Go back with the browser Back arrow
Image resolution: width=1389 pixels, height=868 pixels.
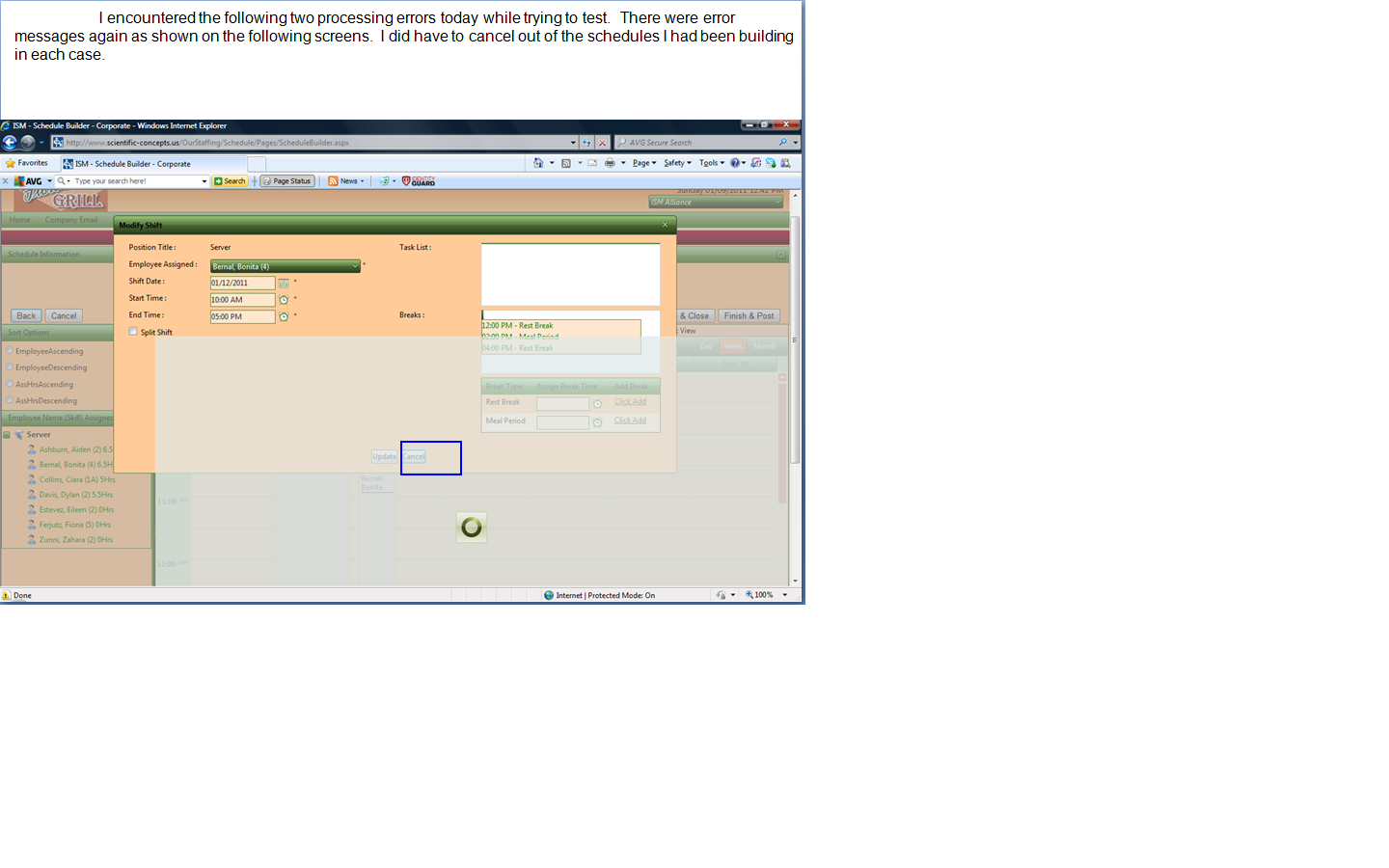tap(10, 143)
